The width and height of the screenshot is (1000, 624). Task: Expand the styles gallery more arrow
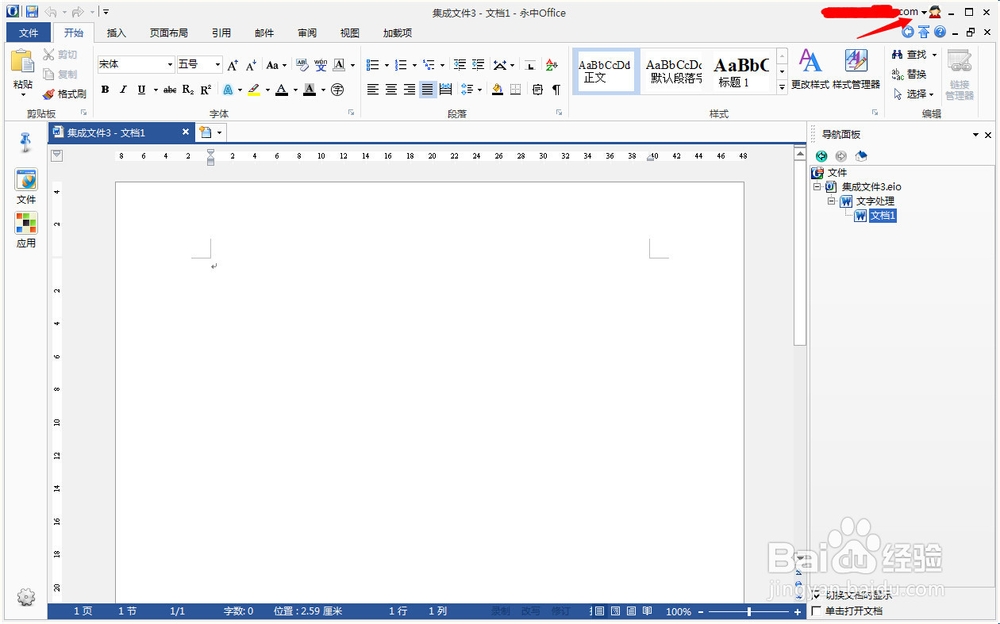pyautogui.click(x=782, y=87)
